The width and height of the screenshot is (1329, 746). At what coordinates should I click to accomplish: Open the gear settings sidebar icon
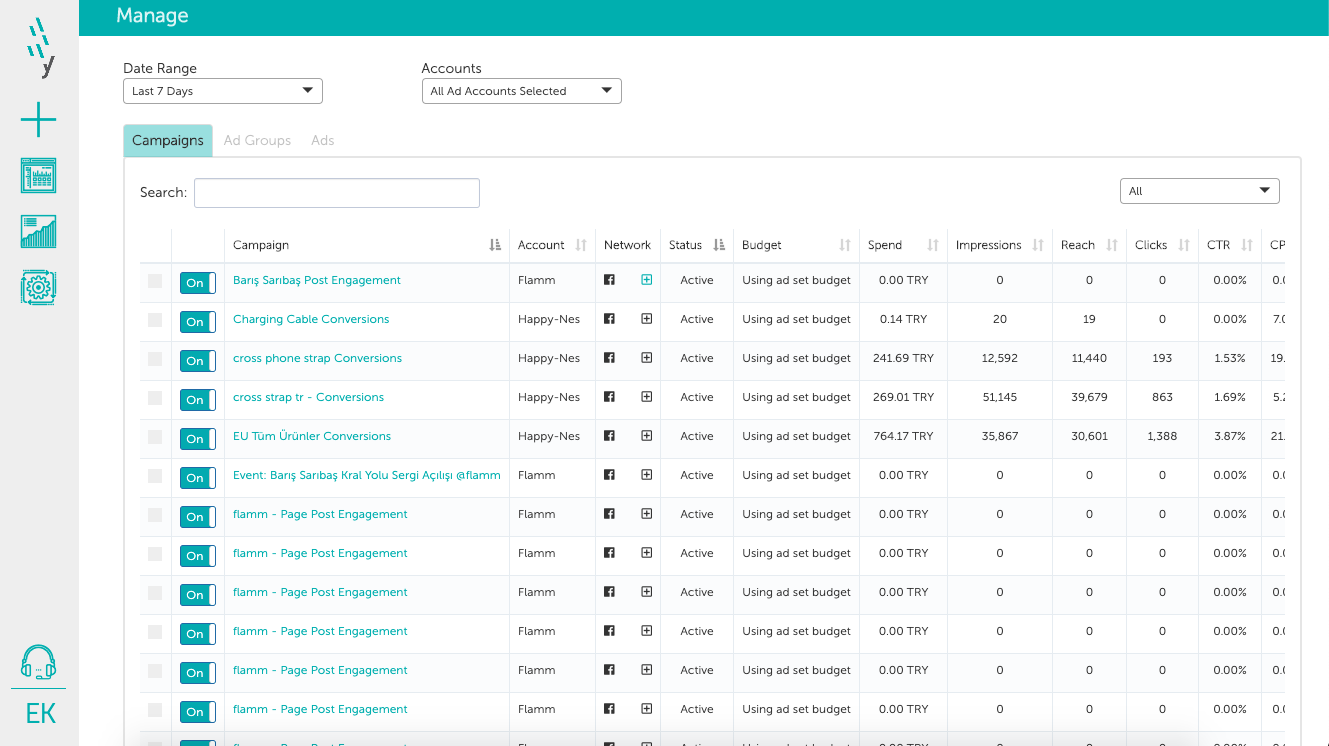pos(38,288)
